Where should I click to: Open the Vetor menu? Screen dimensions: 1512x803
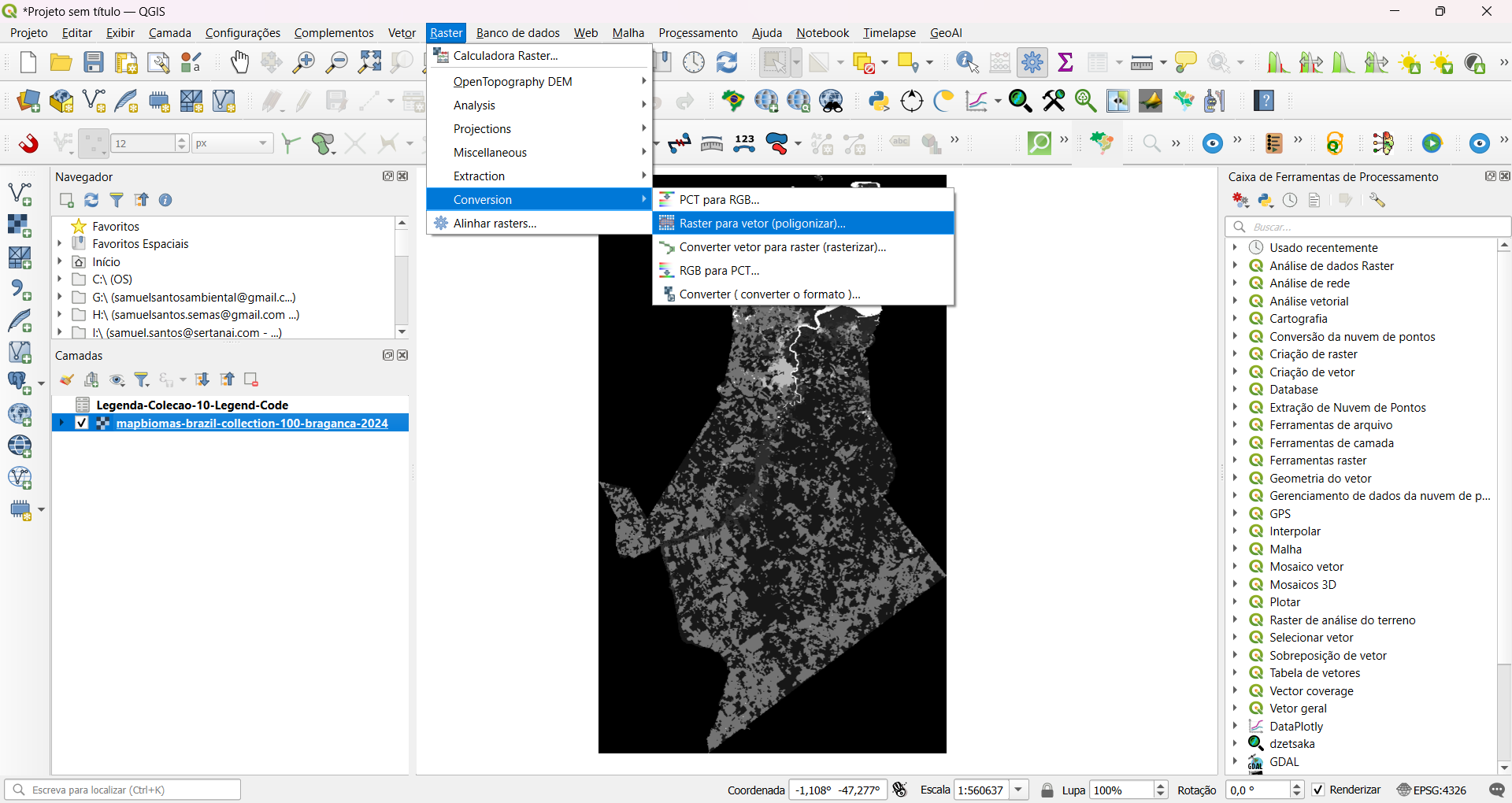[x=402, y=32]
